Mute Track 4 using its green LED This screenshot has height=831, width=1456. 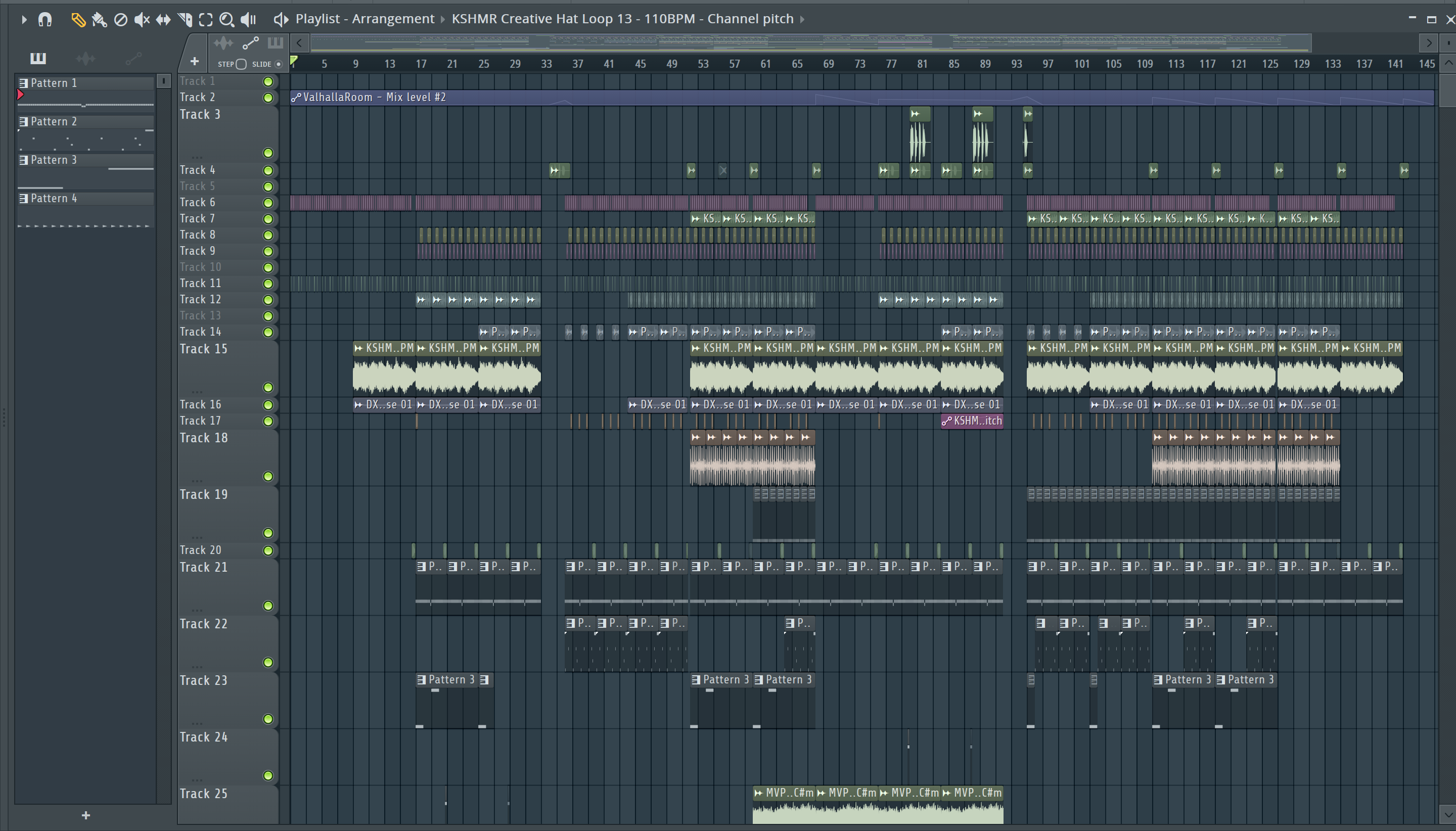pos(267,170)
